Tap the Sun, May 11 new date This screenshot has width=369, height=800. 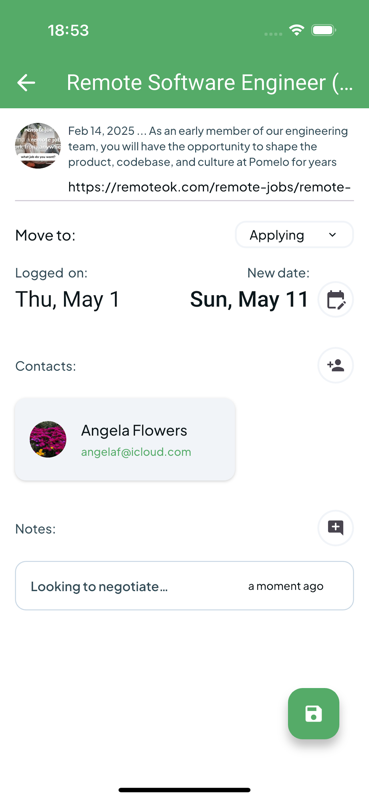pos(249,299)
